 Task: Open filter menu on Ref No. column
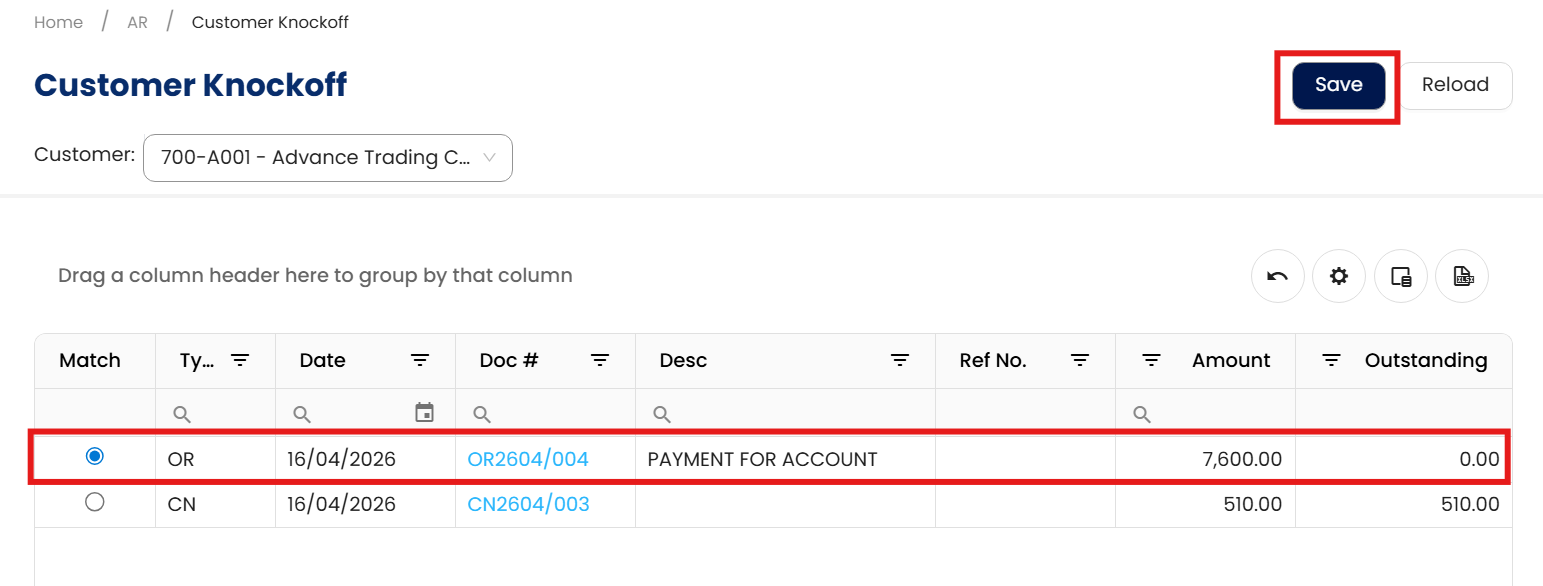[x=1080, y=361]
